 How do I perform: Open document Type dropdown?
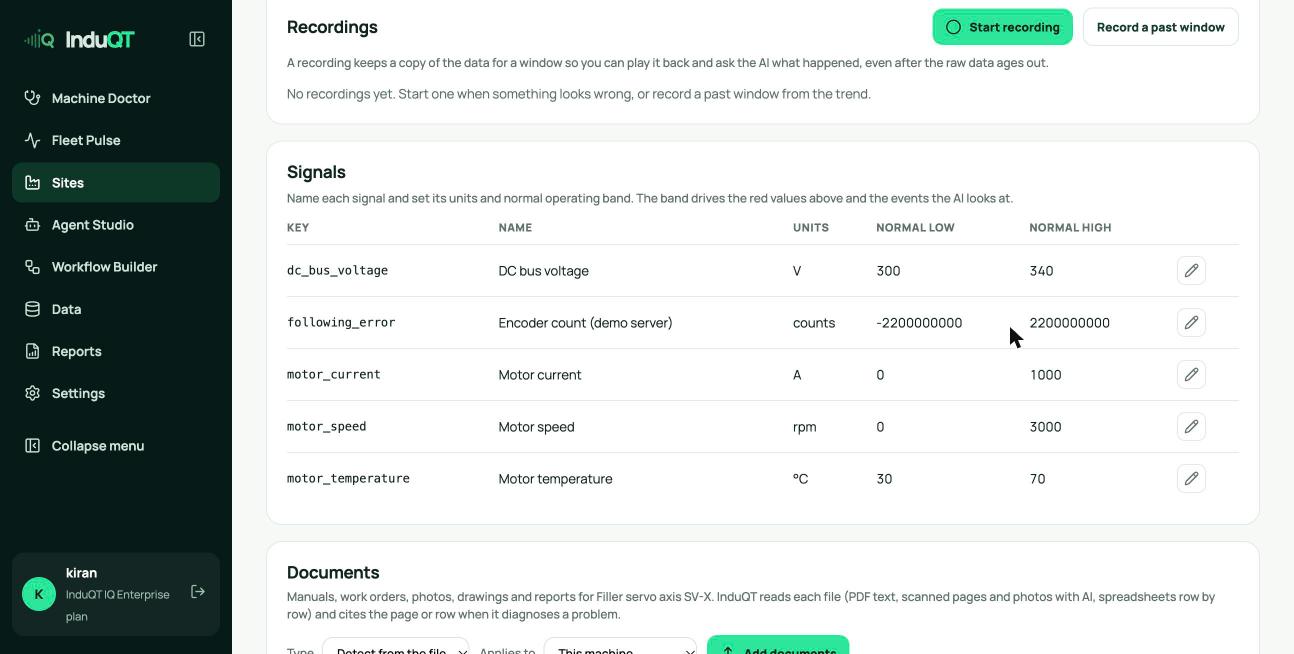[395, 646]
